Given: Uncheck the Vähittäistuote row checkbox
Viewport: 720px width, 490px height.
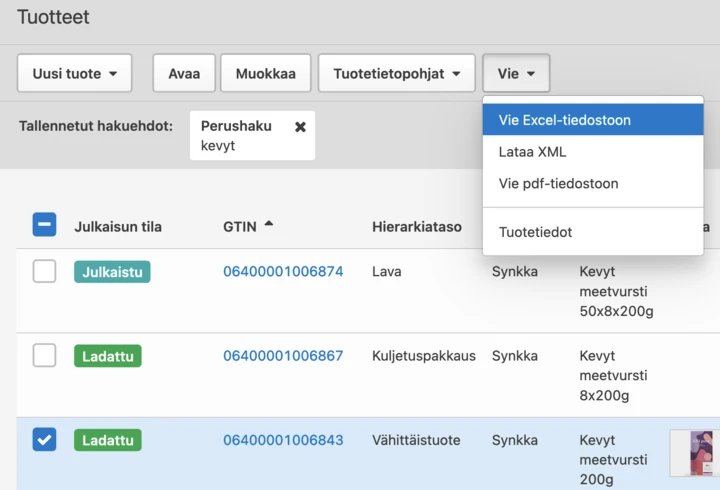Looking at the screenshot, I should 44,439.
